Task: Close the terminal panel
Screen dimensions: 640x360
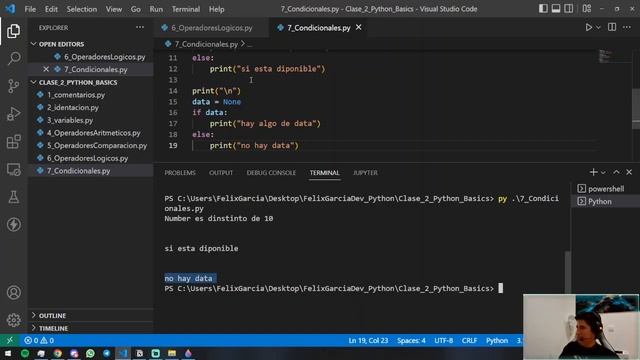Action: point(629,172)
